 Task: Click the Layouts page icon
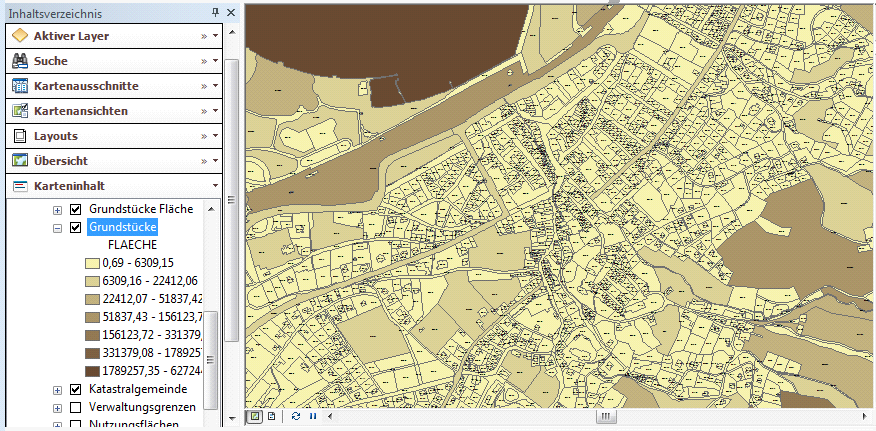pos(19,136)
